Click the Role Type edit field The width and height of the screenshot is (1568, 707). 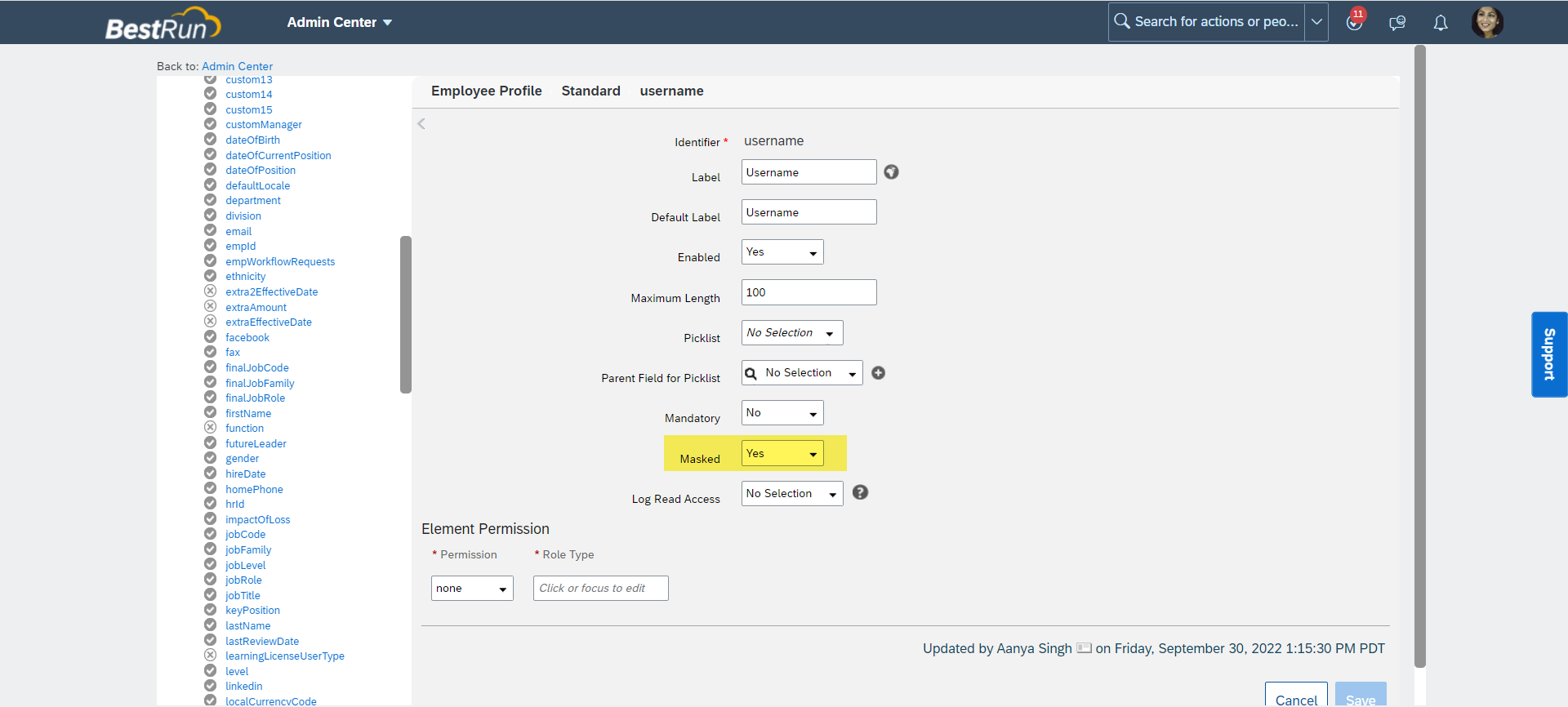click(x=600, y=588)
